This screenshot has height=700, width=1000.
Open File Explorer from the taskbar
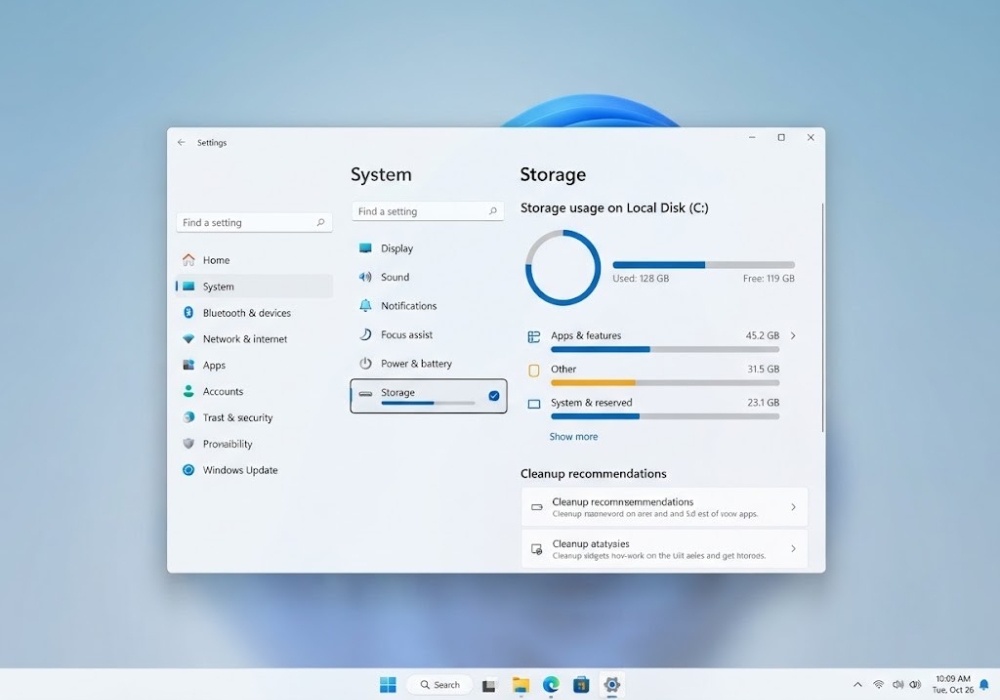coord(520,685)
